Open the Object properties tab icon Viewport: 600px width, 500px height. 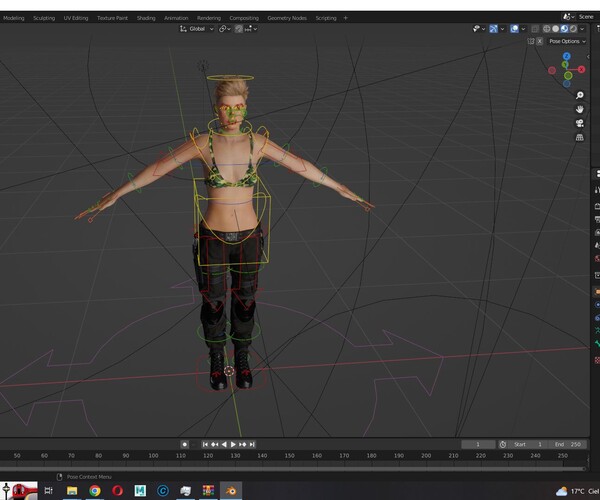pos(597,292)
